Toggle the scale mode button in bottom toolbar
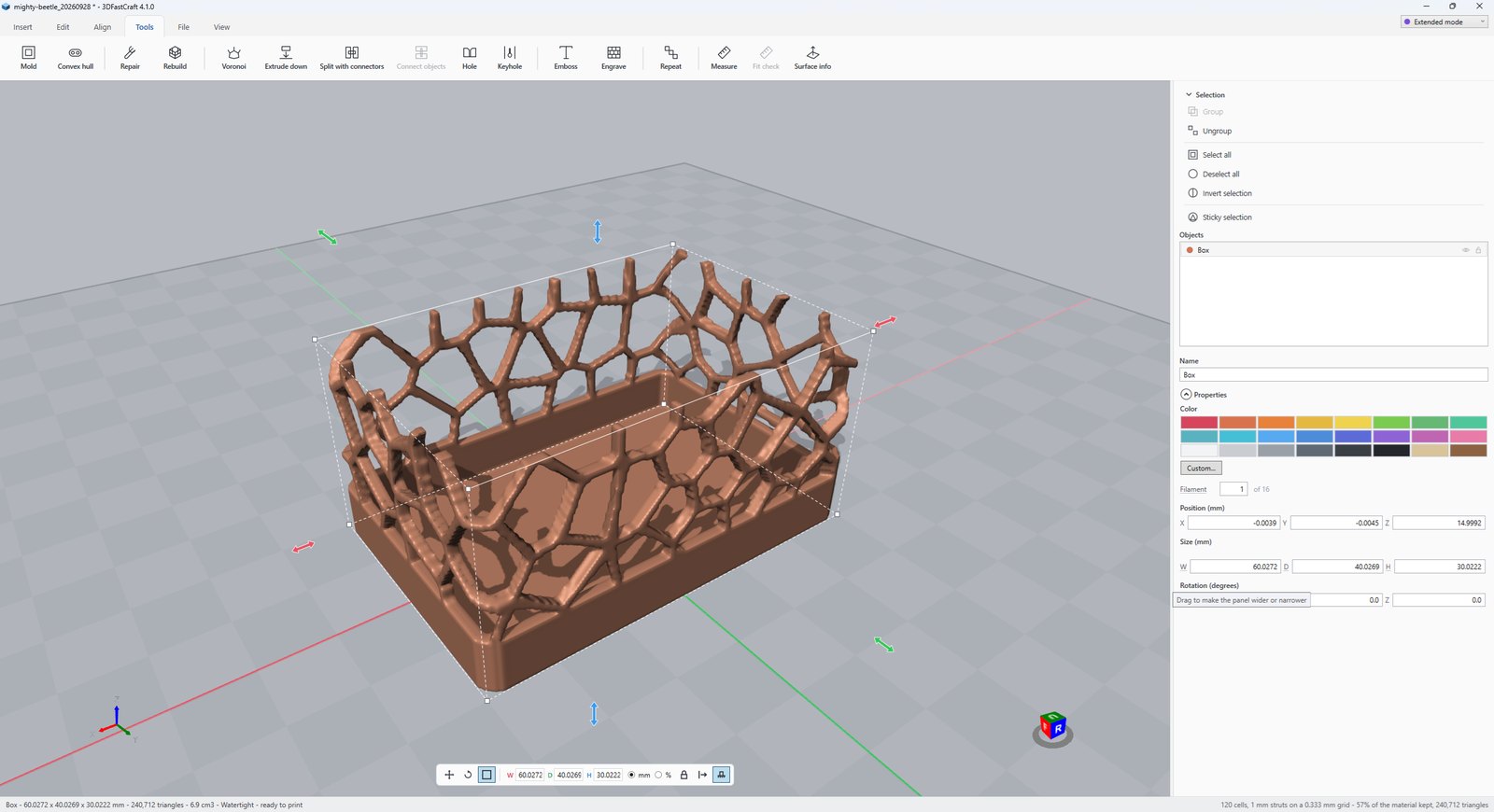The image size is (1494, 812). (486, 775)
